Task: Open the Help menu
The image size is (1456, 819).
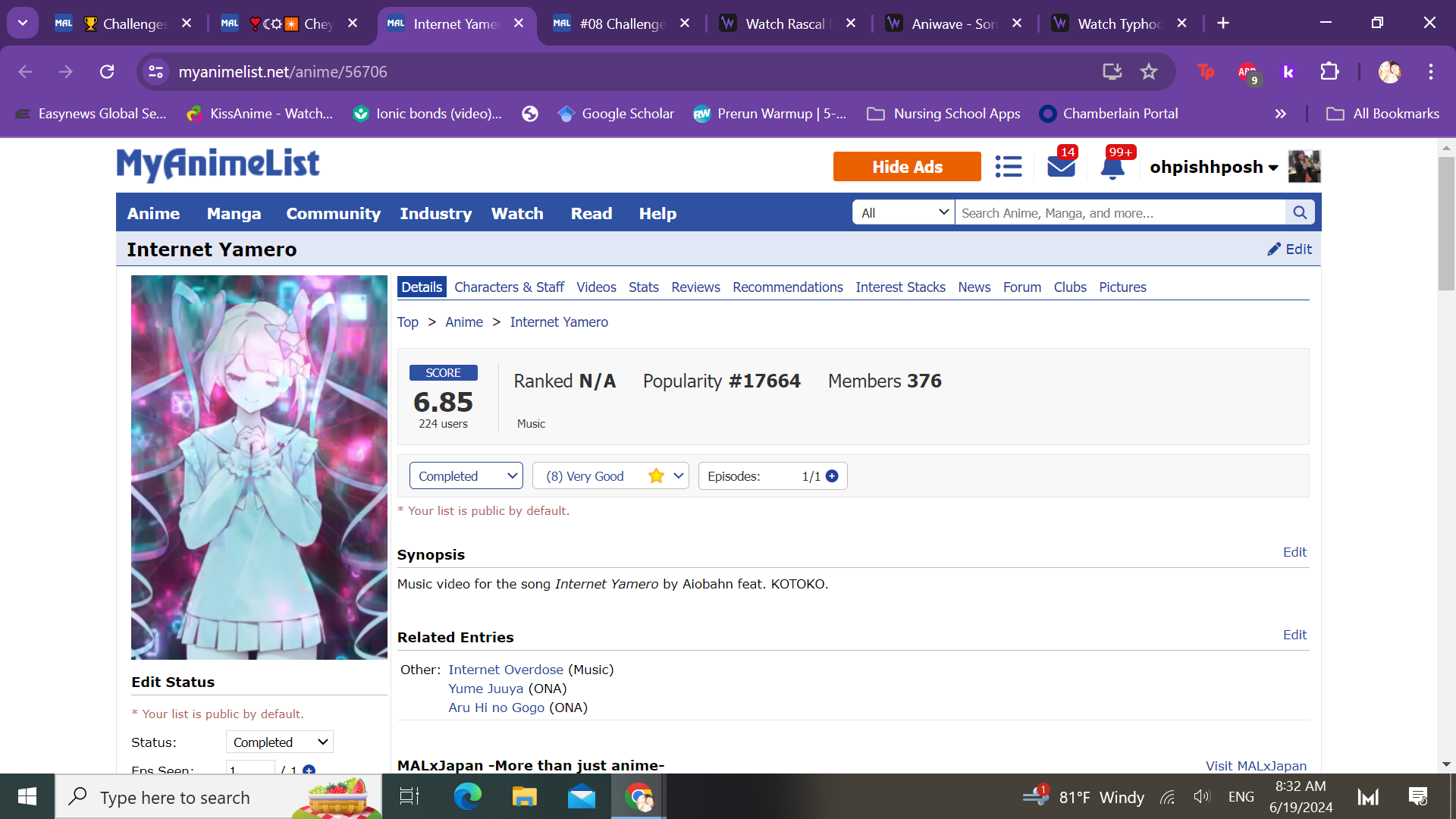Action: point(657,214)
